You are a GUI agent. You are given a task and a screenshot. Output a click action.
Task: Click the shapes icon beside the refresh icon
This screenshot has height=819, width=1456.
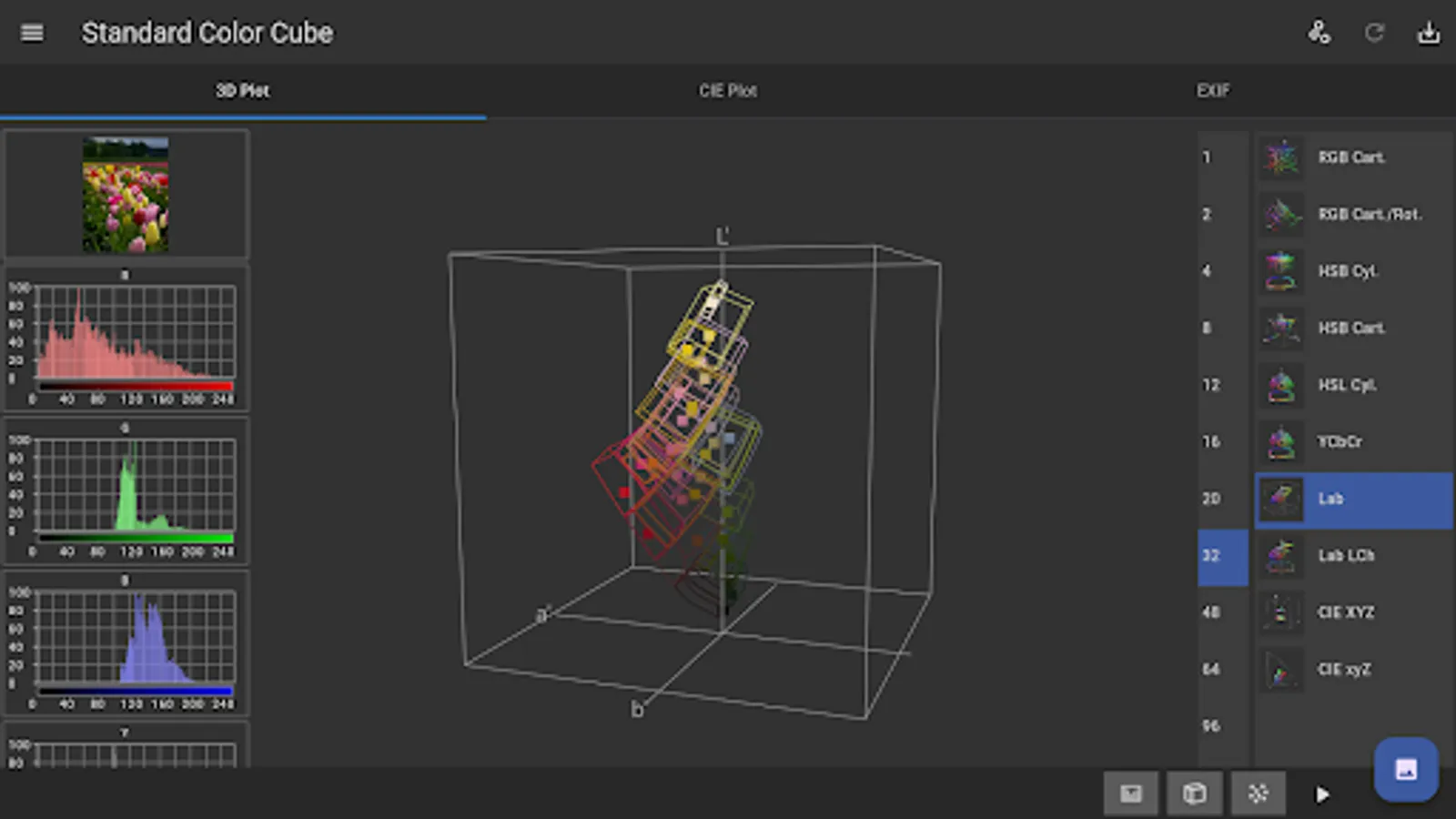(1319, 33)
